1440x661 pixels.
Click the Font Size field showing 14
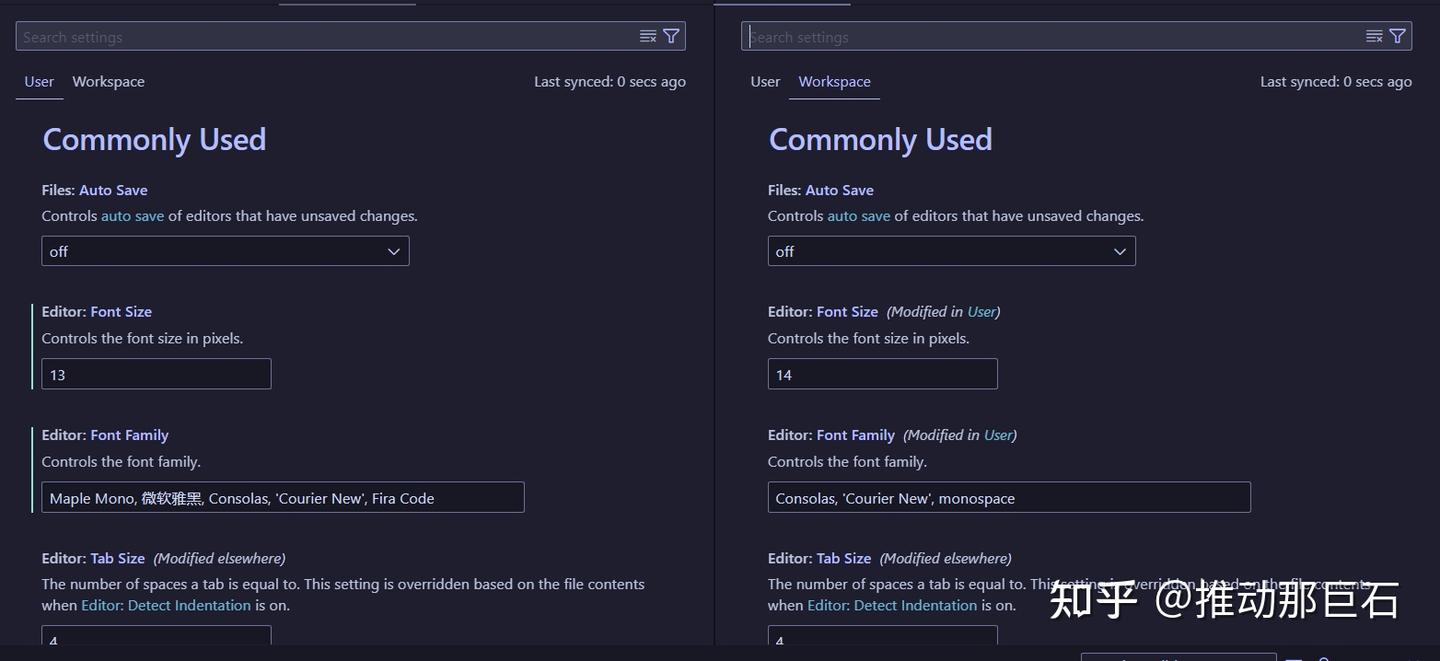point(882,374)
